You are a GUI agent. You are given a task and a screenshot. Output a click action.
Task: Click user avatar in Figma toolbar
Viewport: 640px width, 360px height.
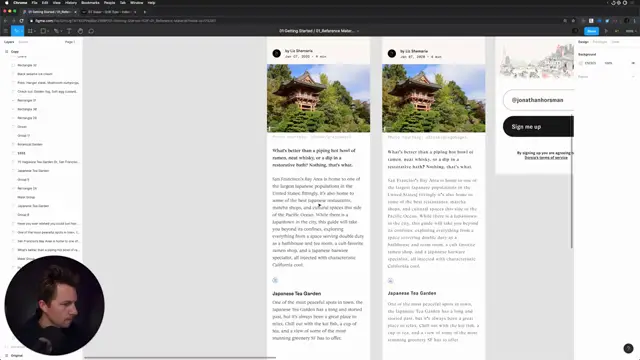point(575,31)
